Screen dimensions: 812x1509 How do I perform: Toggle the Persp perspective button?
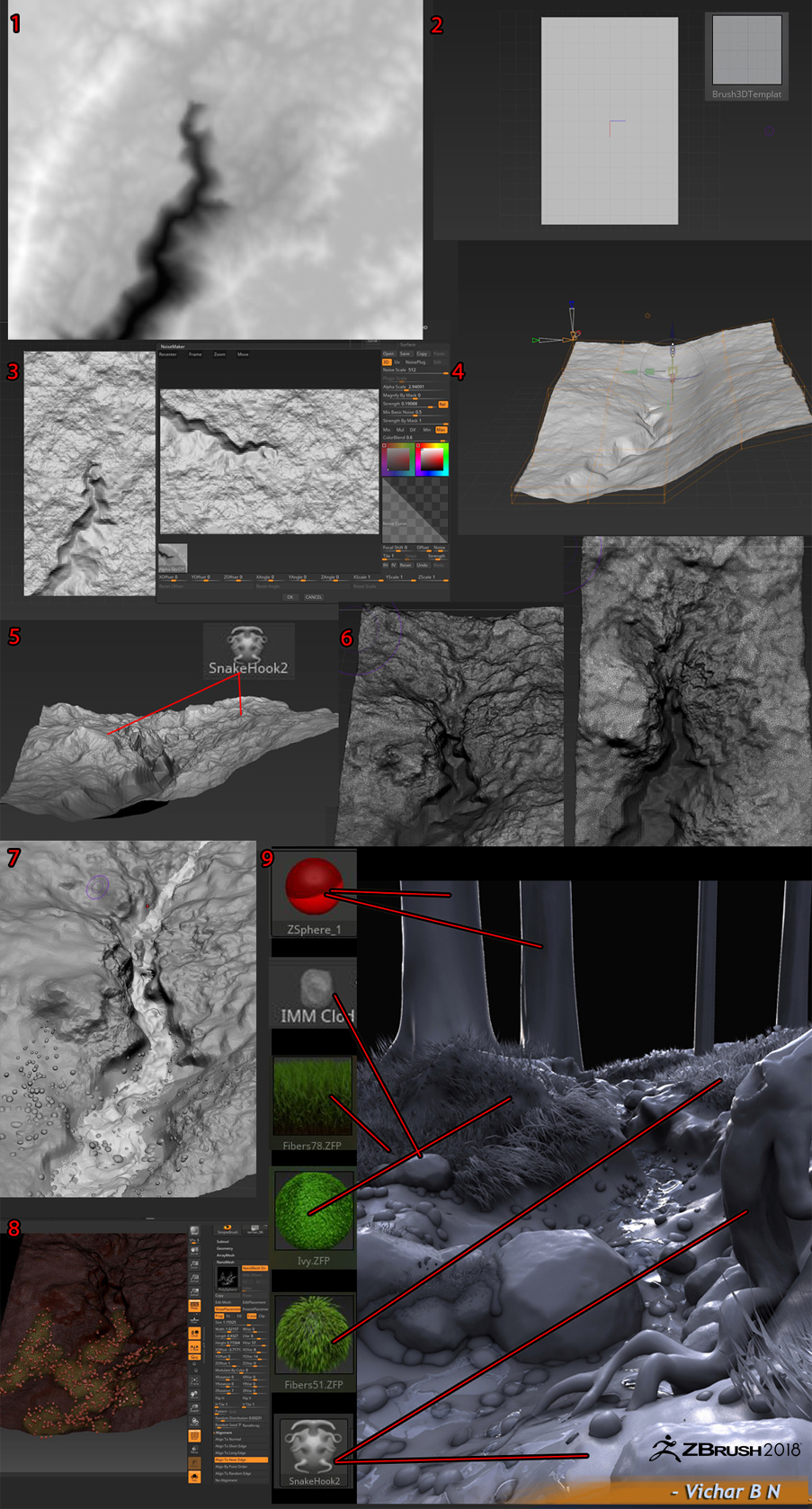194,1306
